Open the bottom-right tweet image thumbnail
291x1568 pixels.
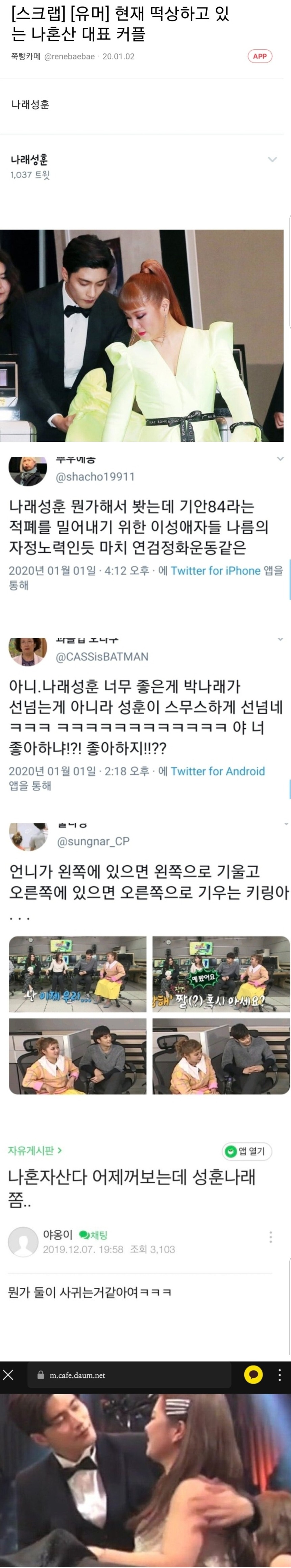tap(221, 1056)
